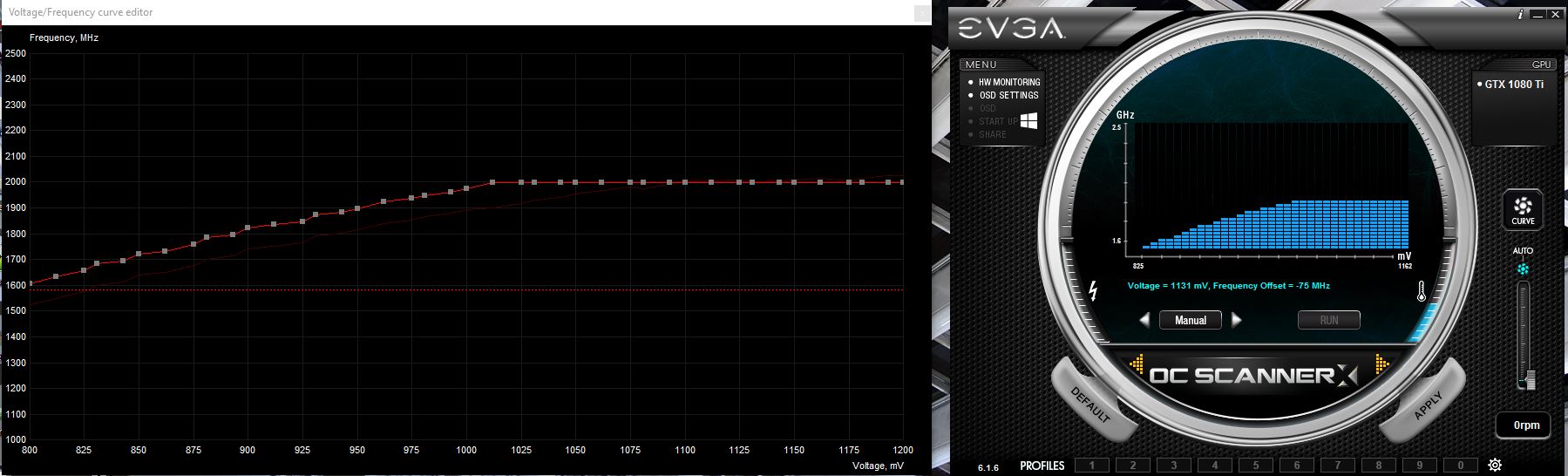The width and height of the screenshot is (1568, 476).
Task: Click the 1100 label on voltage axis
Action: pyautogui.click(x=685, y=450)
